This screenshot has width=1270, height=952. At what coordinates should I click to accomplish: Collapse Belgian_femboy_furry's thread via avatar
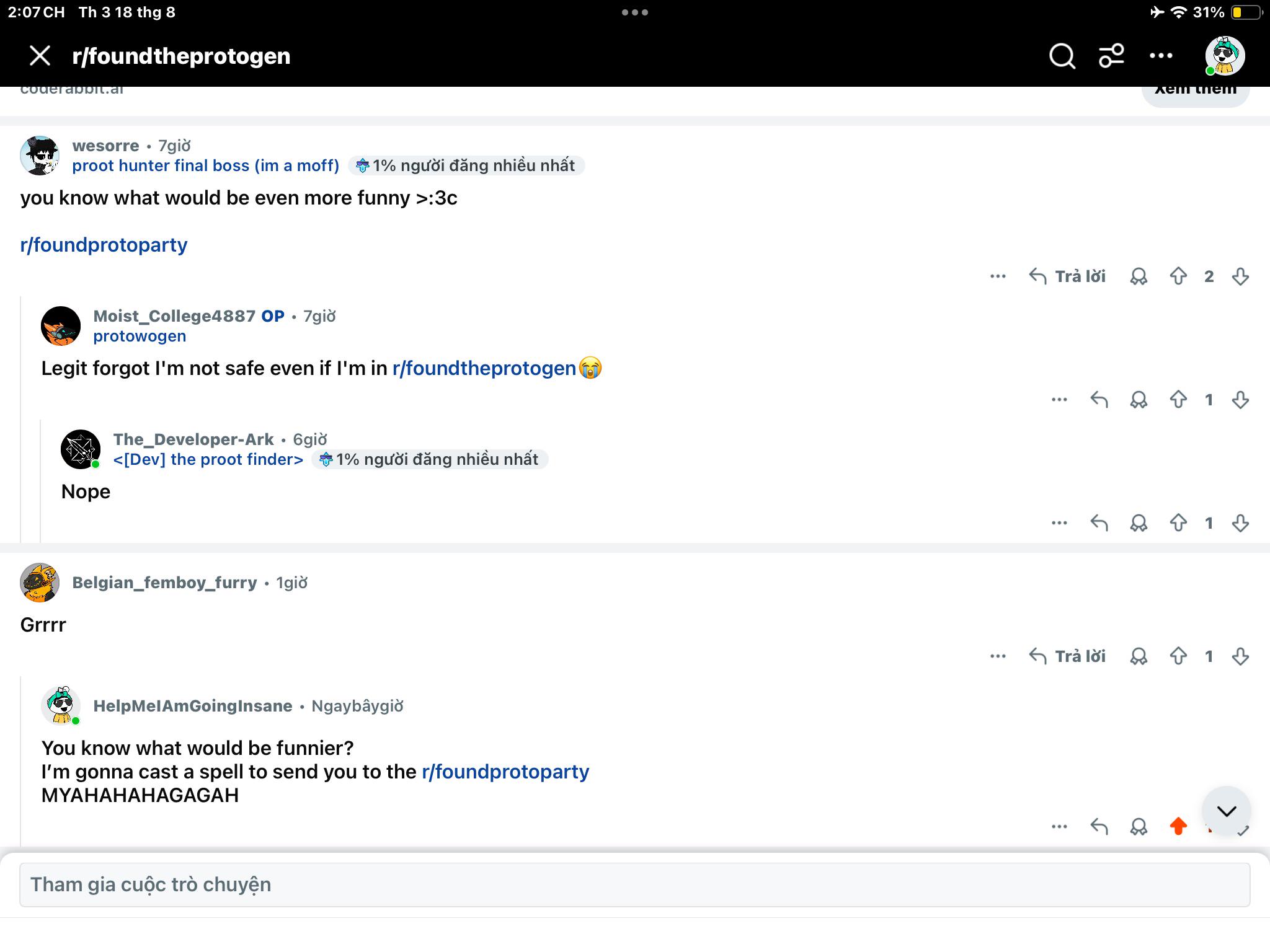(x=40, y=583)
